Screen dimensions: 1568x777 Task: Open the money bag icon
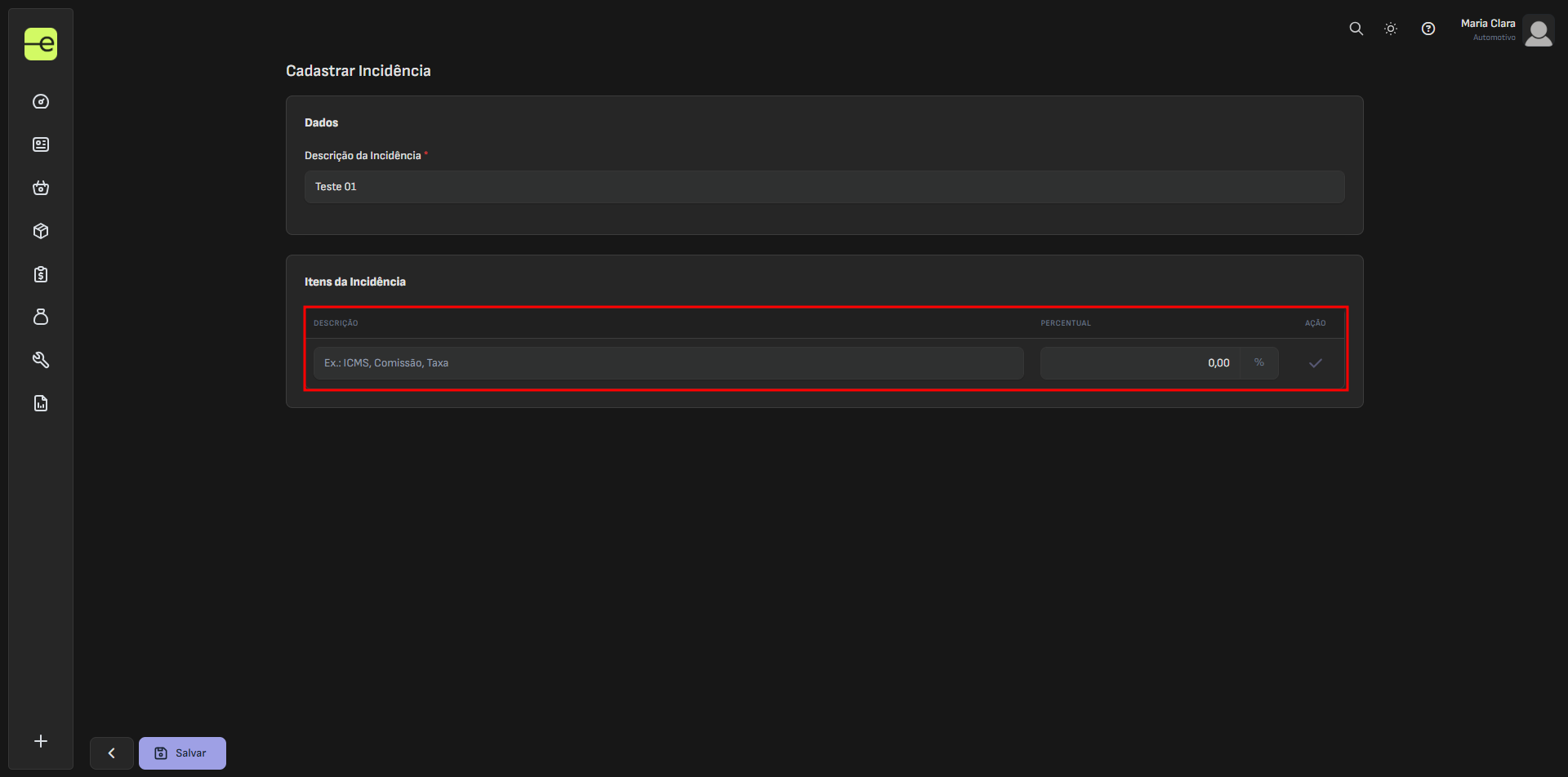(x=41, y=317)
